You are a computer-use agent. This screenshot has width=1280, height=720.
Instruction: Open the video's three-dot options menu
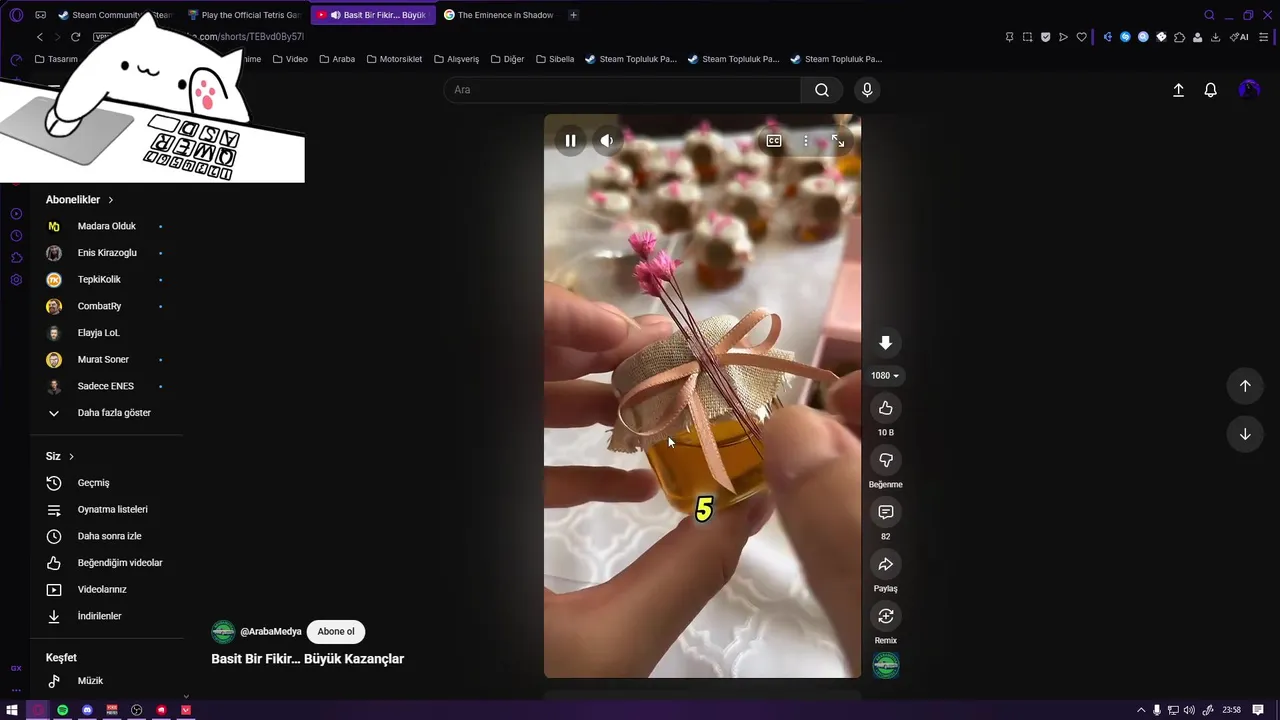806,141
